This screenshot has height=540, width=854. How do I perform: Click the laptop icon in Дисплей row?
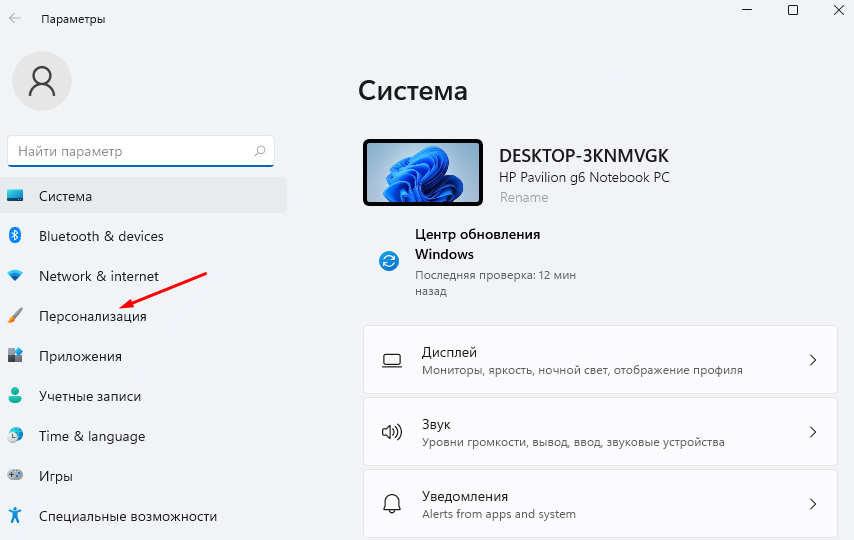click(x=392, y=360)
